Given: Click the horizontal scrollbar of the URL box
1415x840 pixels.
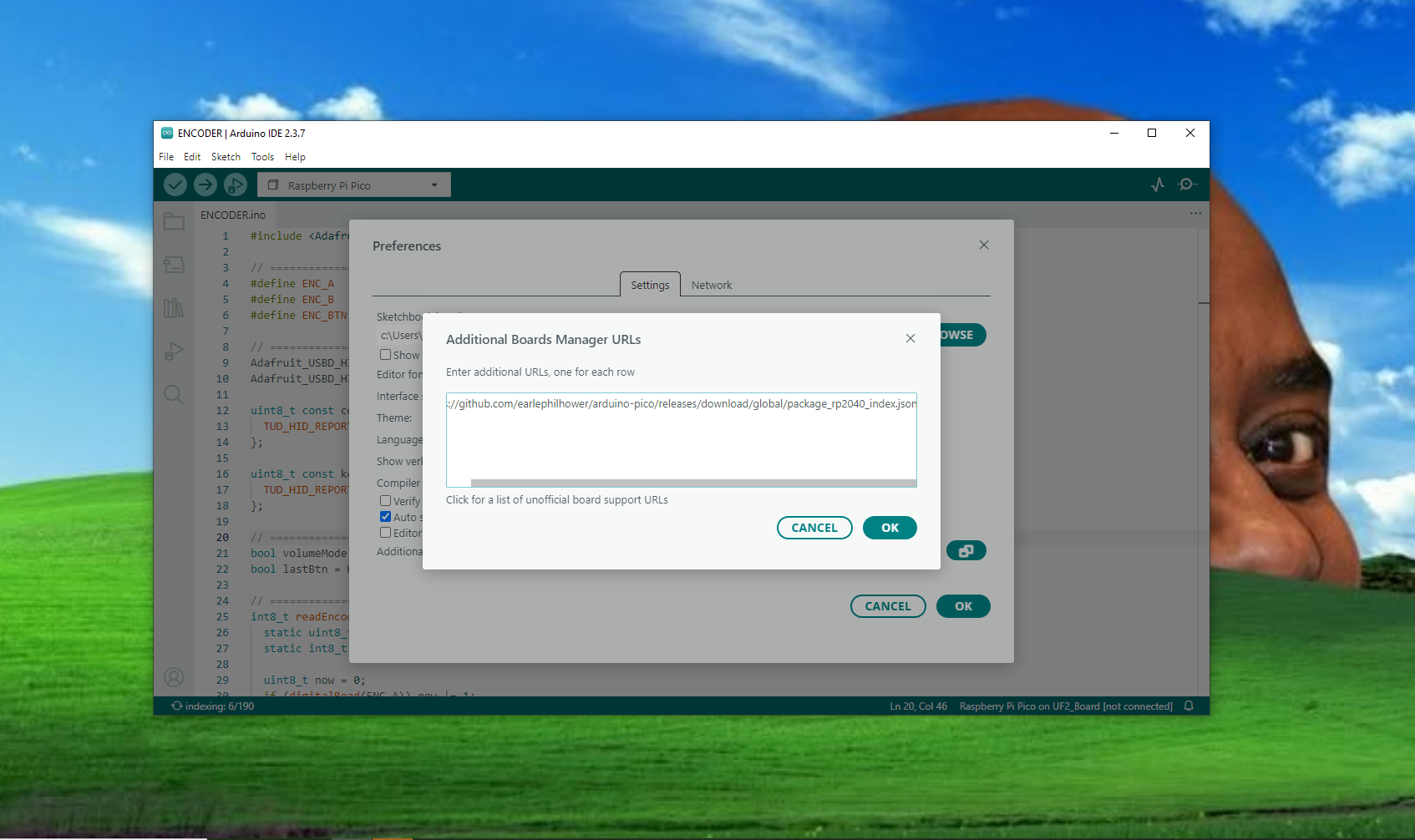Looking at the screenshot, I should coord(693,483).
